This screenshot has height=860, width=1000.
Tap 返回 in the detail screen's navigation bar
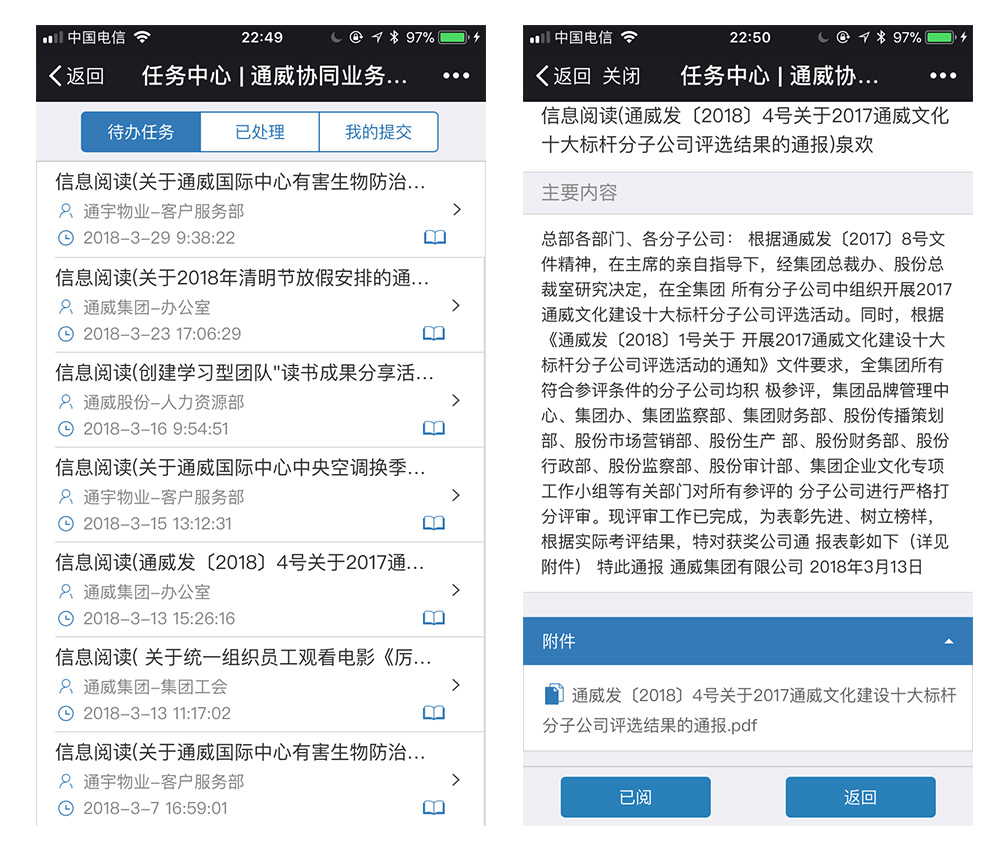pyautogui.click(x=563, y=76)
